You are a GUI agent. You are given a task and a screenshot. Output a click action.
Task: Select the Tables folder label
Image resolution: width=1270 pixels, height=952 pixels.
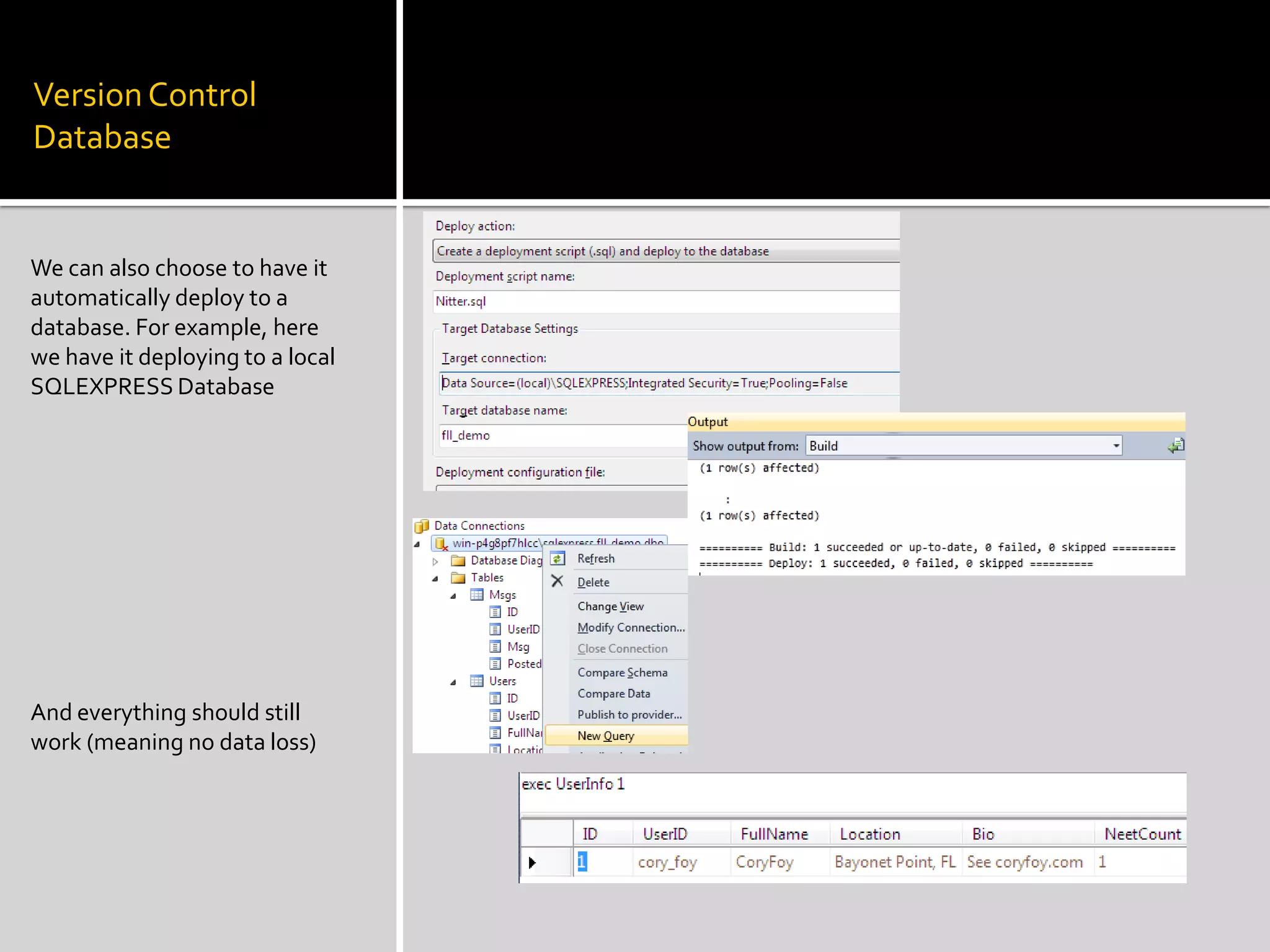pos(487,578)
